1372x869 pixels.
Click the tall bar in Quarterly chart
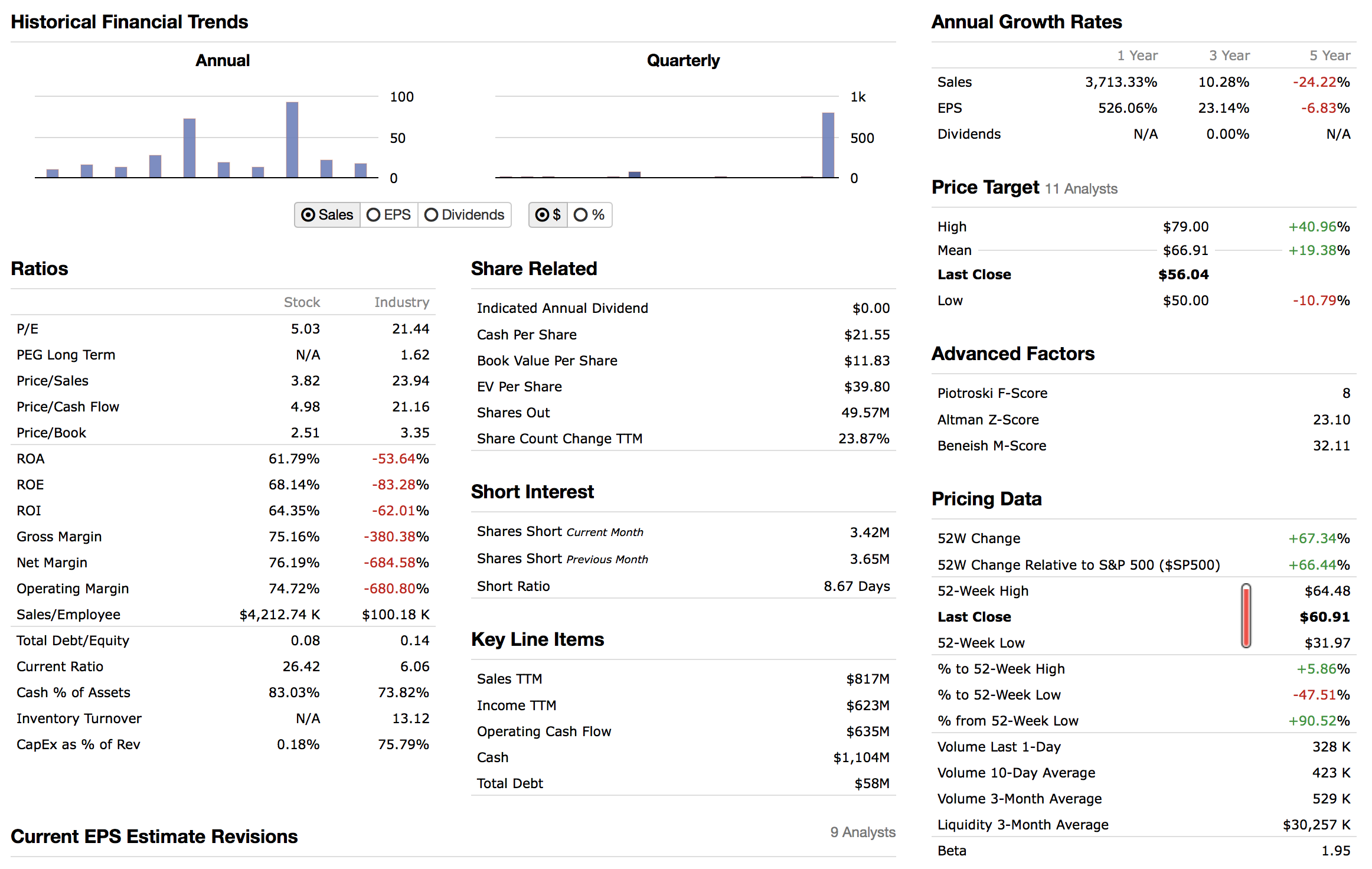[828, 145]
